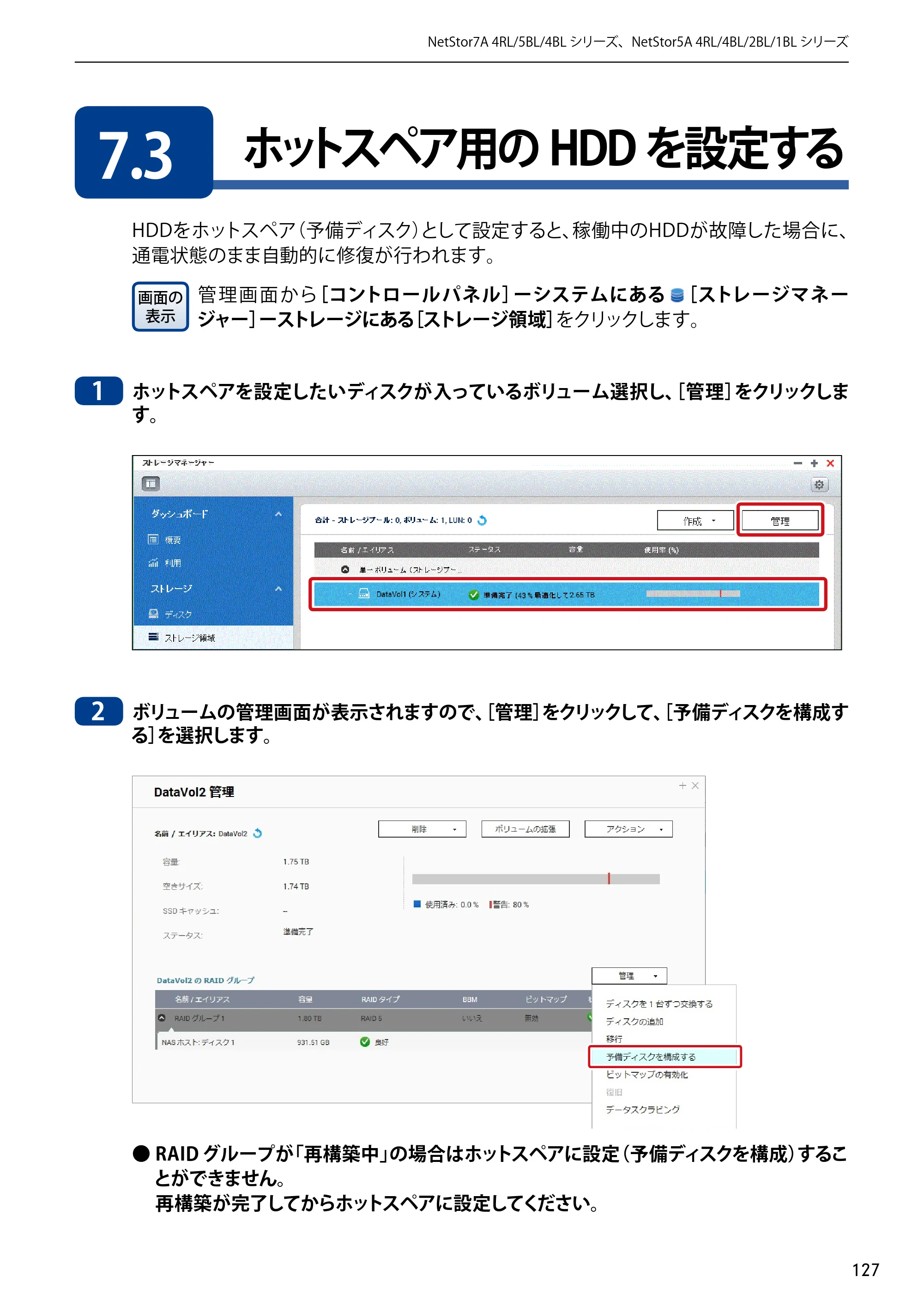The height and width of the screenshot is (1307, 924).
Task: Click the 利用 usage chart icon
Action: (x=153, y=562)
